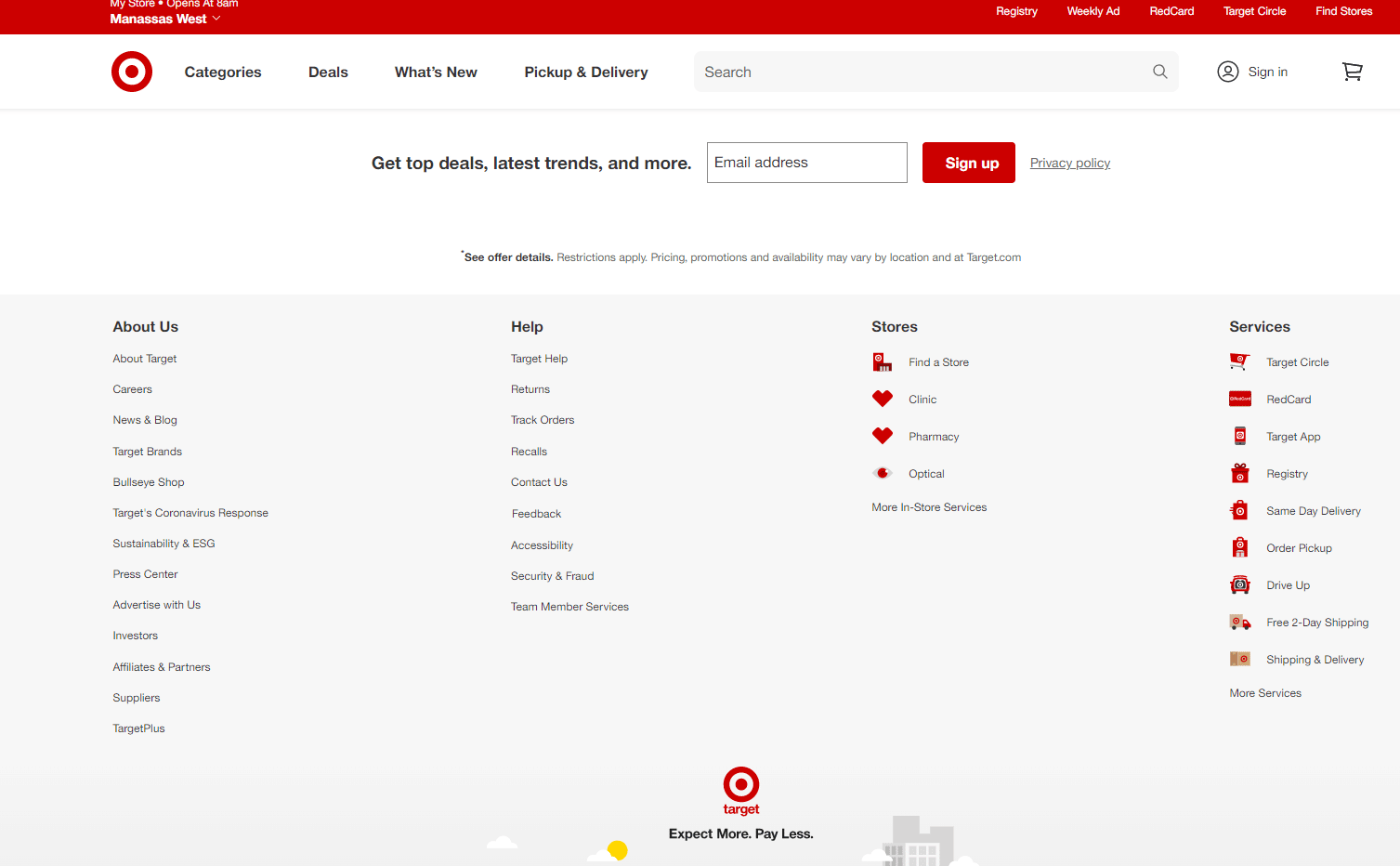Open the What's New menu

coord(436,72)
